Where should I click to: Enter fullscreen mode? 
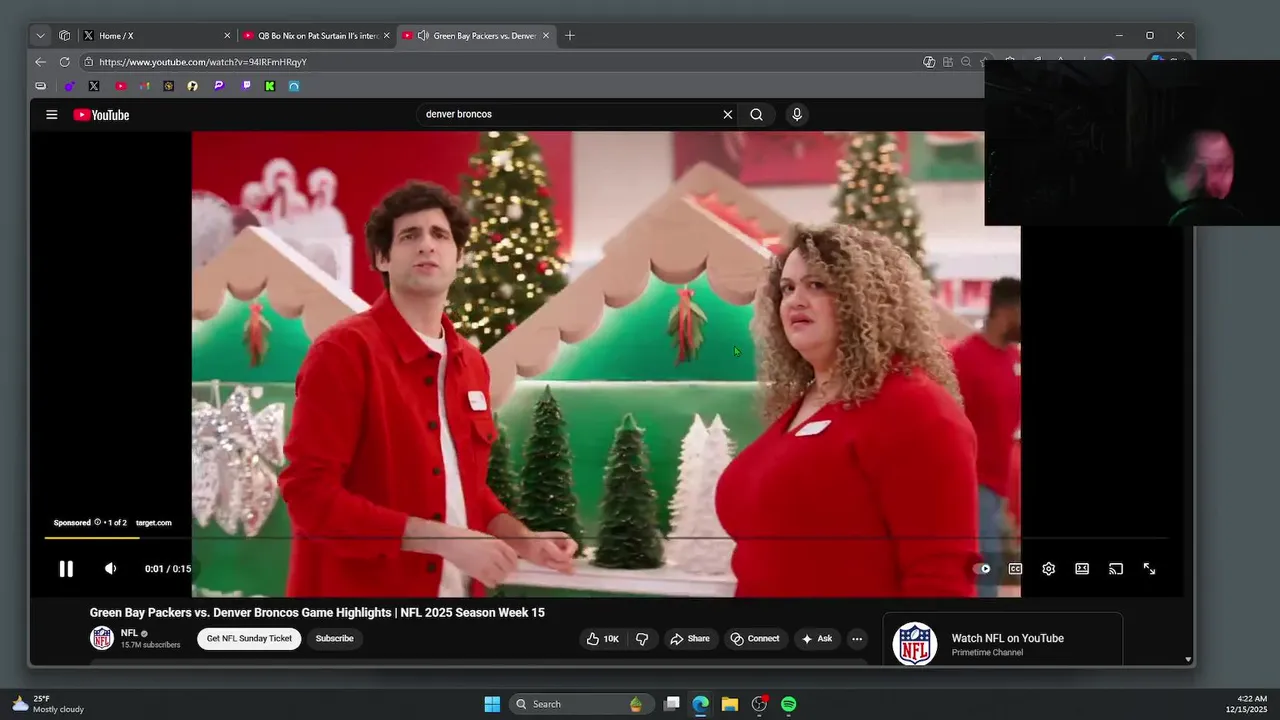1149,569
